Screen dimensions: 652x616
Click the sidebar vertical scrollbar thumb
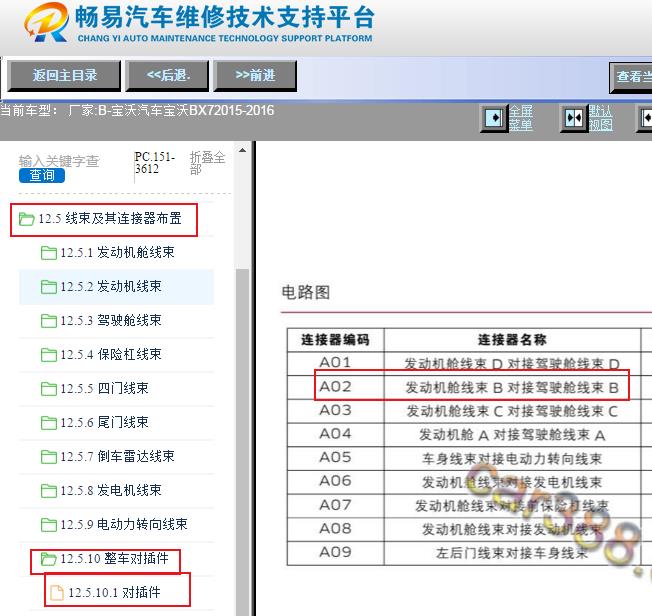coord(242,442)
